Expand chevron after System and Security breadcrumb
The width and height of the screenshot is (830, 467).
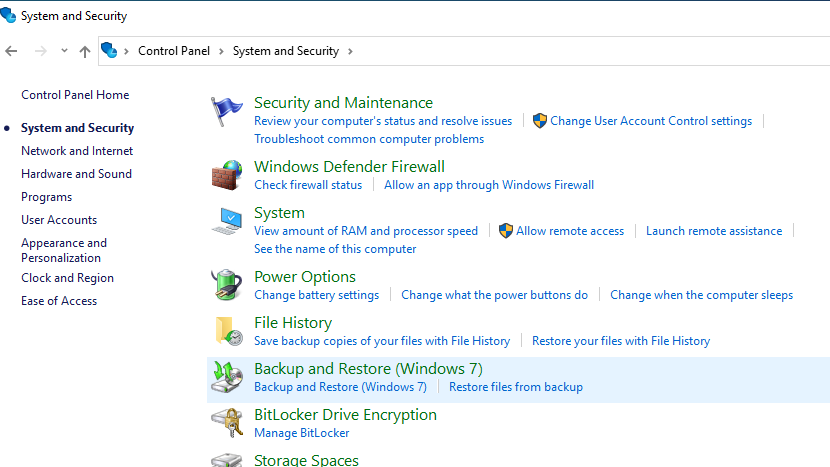coord(350,51)
